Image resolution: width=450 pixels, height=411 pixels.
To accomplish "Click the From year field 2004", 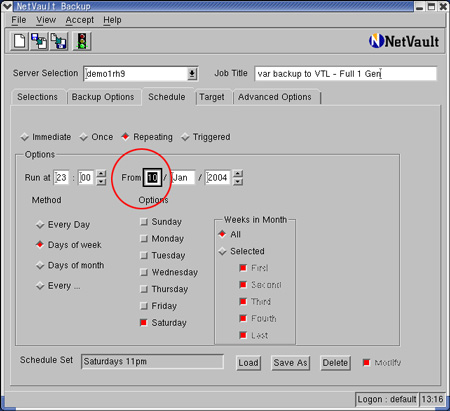I will coord(217,177).
